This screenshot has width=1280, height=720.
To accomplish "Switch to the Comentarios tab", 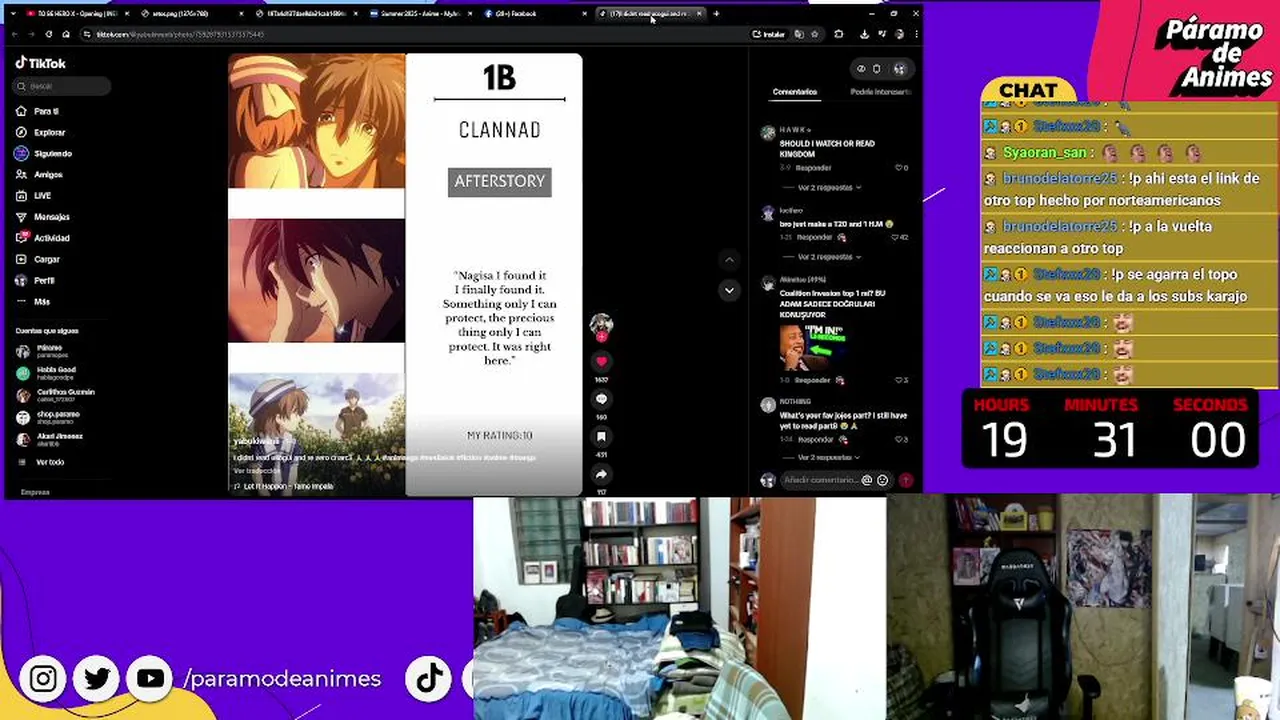I will [795, 92].
